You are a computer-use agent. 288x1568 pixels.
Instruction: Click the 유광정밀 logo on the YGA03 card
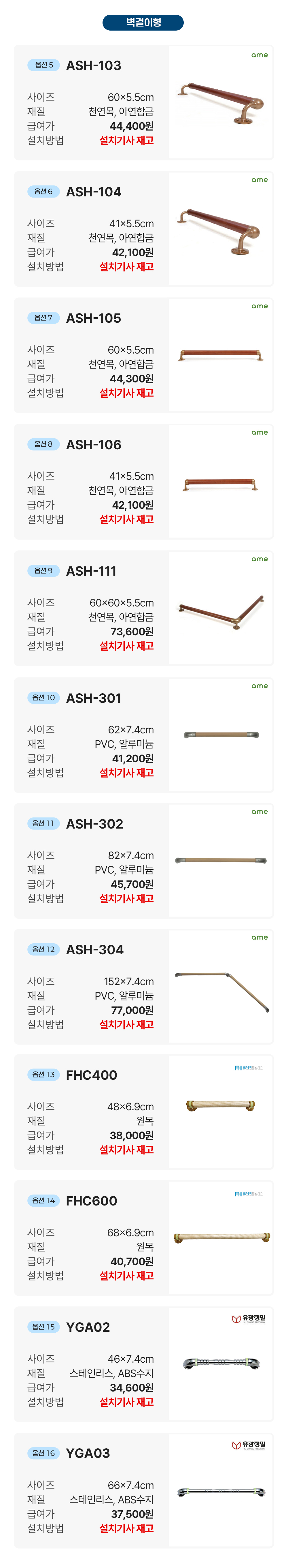pyautogui.click(x=249, y=1445)
